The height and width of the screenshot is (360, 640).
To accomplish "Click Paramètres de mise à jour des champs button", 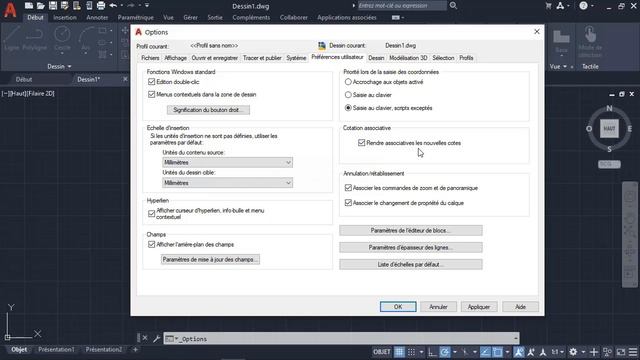I will pyautogui.click(x=210, y=260).
